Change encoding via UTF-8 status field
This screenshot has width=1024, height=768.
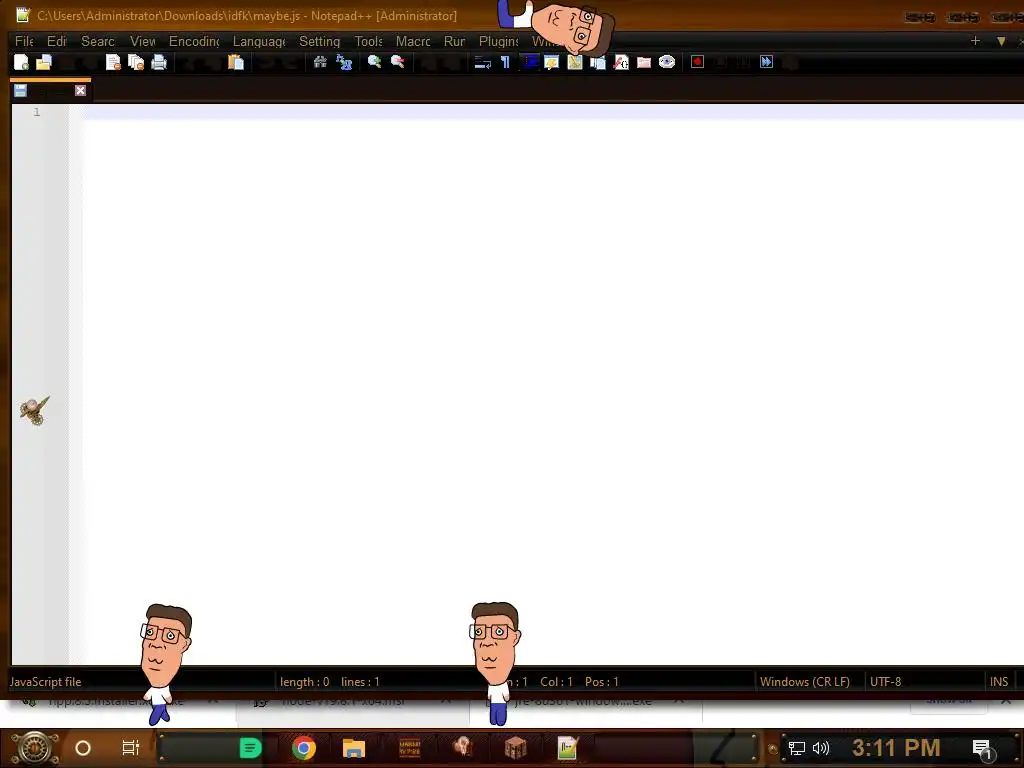tap(886, 682)
